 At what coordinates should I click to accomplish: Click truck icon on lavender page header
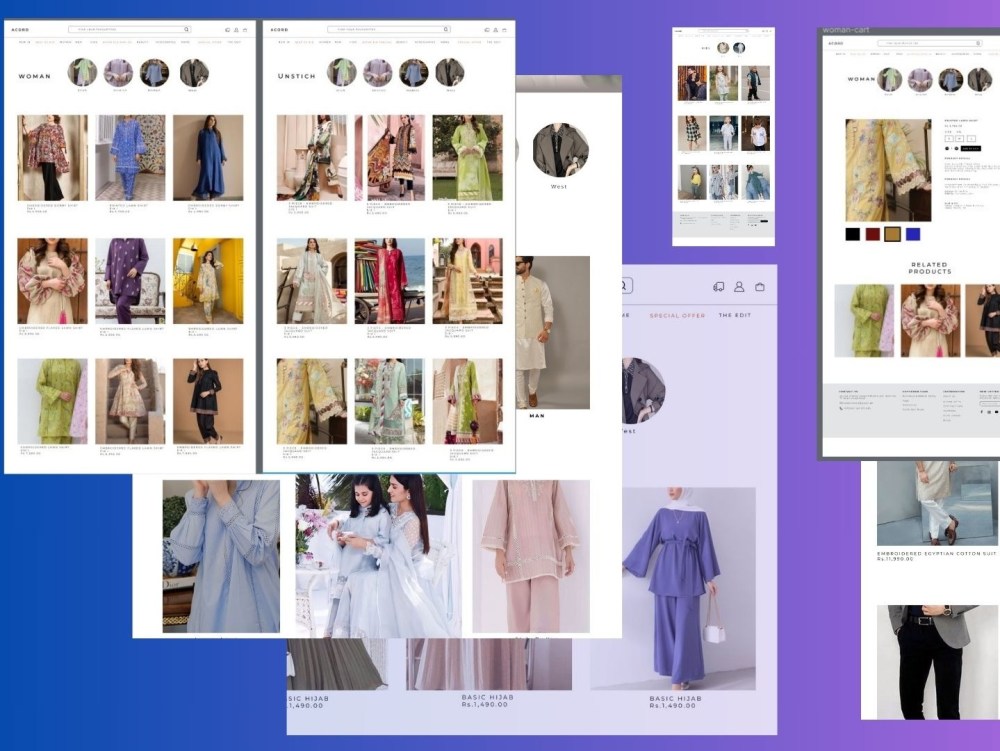coord(719,287)
